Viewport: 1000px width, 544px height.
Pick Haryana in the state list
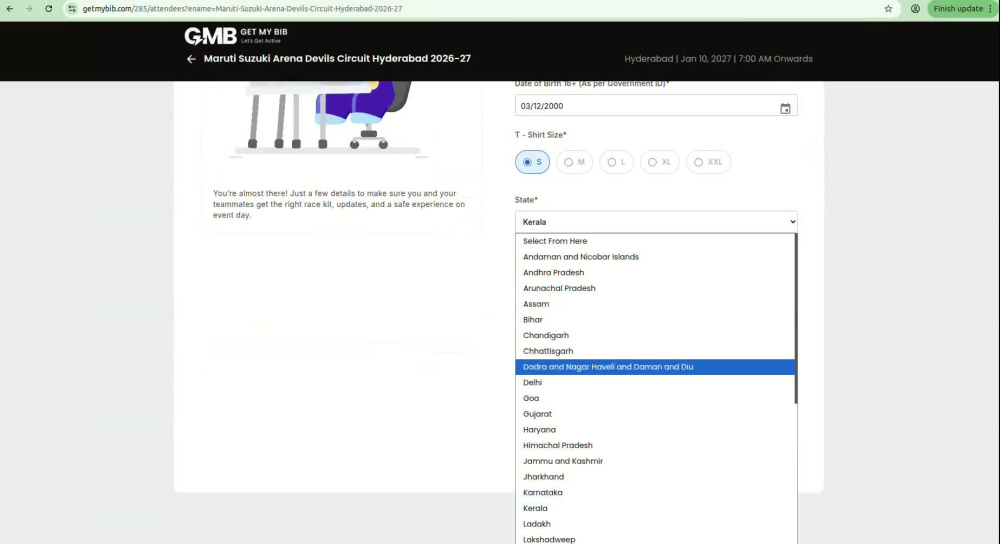click(x=655, y=430)
